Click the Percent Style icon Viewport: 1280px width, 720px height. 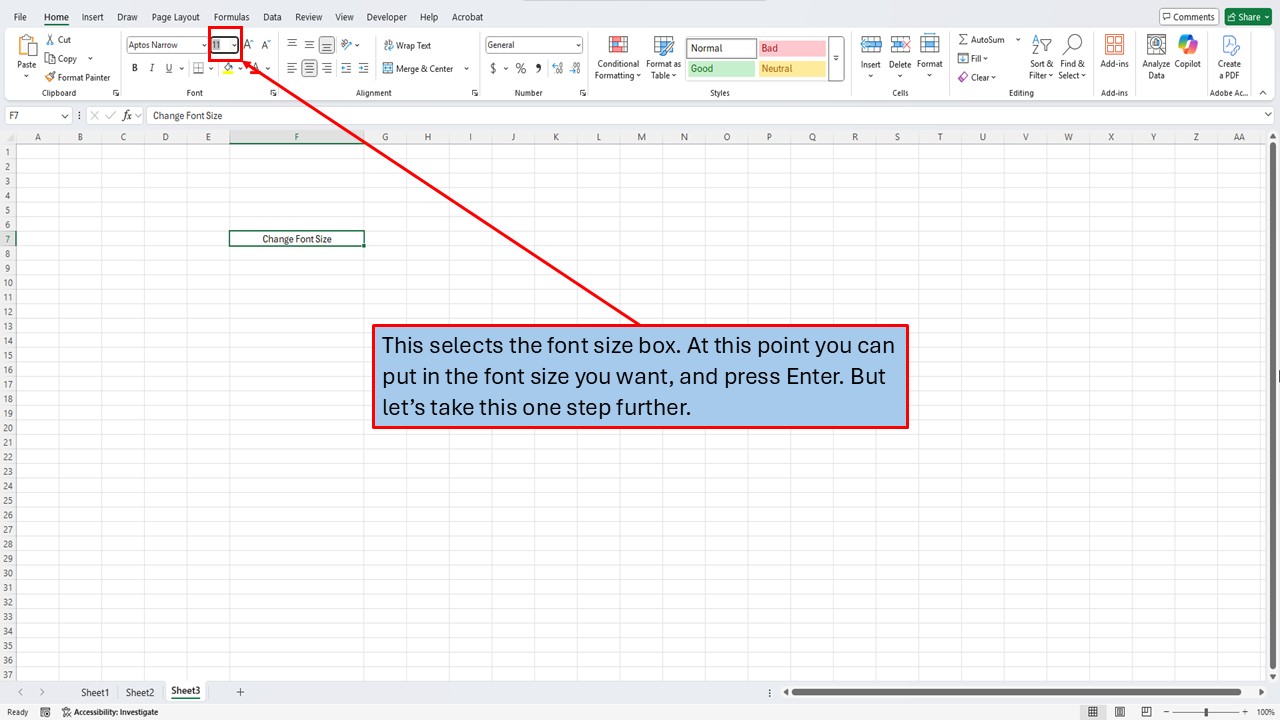520,68
